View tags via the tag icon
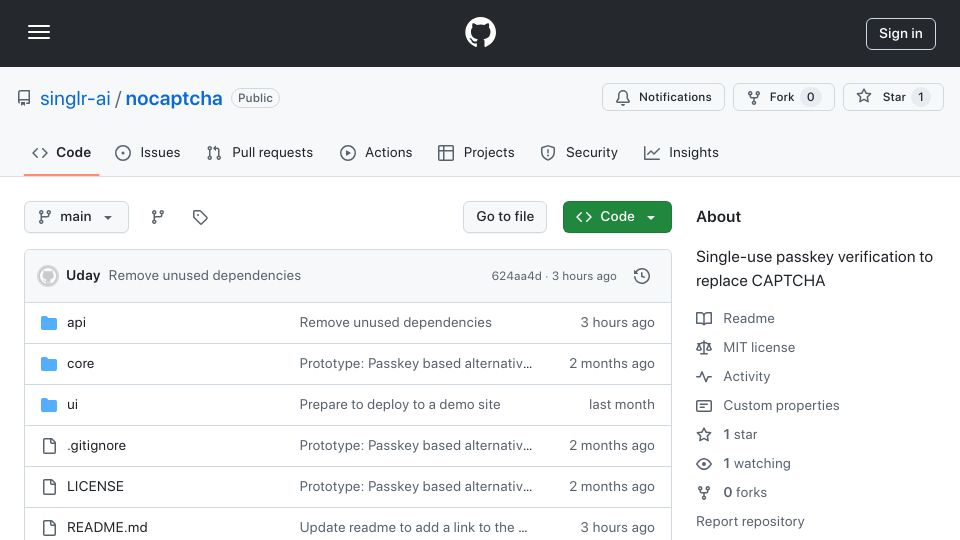 (200, 217)
